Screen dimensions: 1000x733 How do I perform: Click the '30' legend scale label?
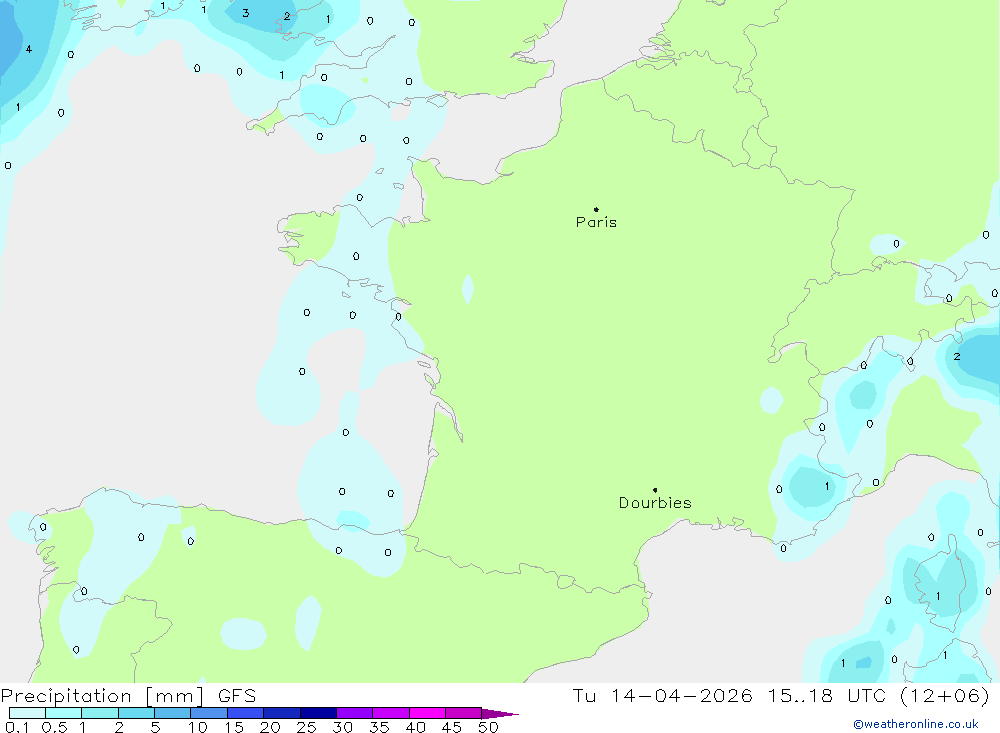343,727
